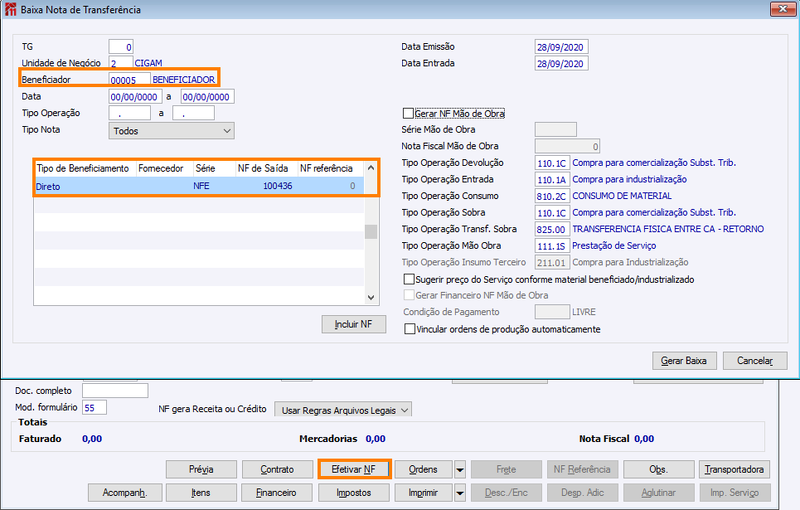800x510 pixels.
Task: Click down arrow of beneficiamento list scrollbar
Action: [371, 297]
